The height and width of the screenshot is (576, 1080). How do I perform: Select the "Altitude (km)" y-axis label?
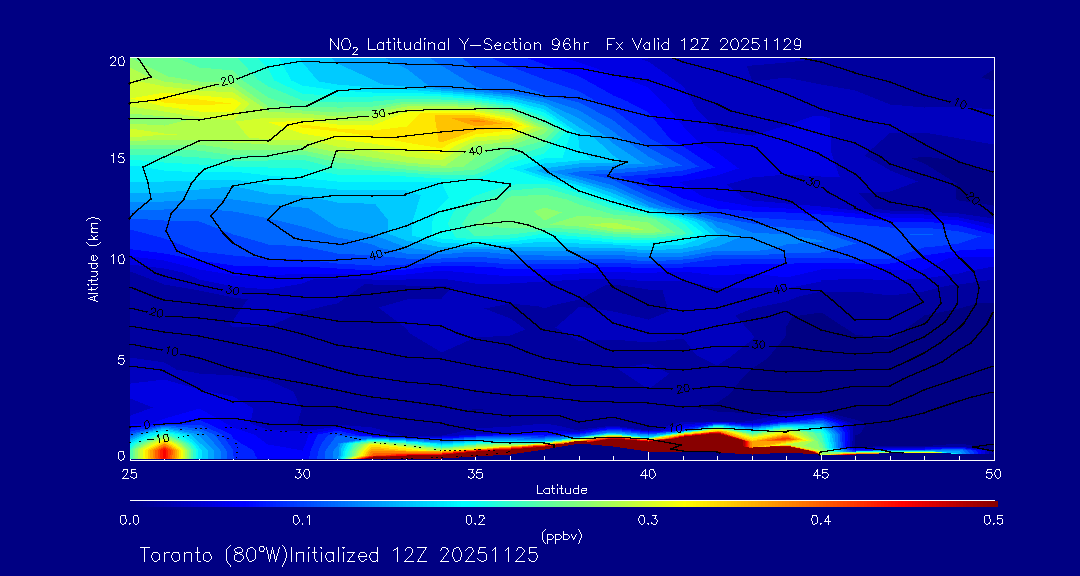(92, 259)
